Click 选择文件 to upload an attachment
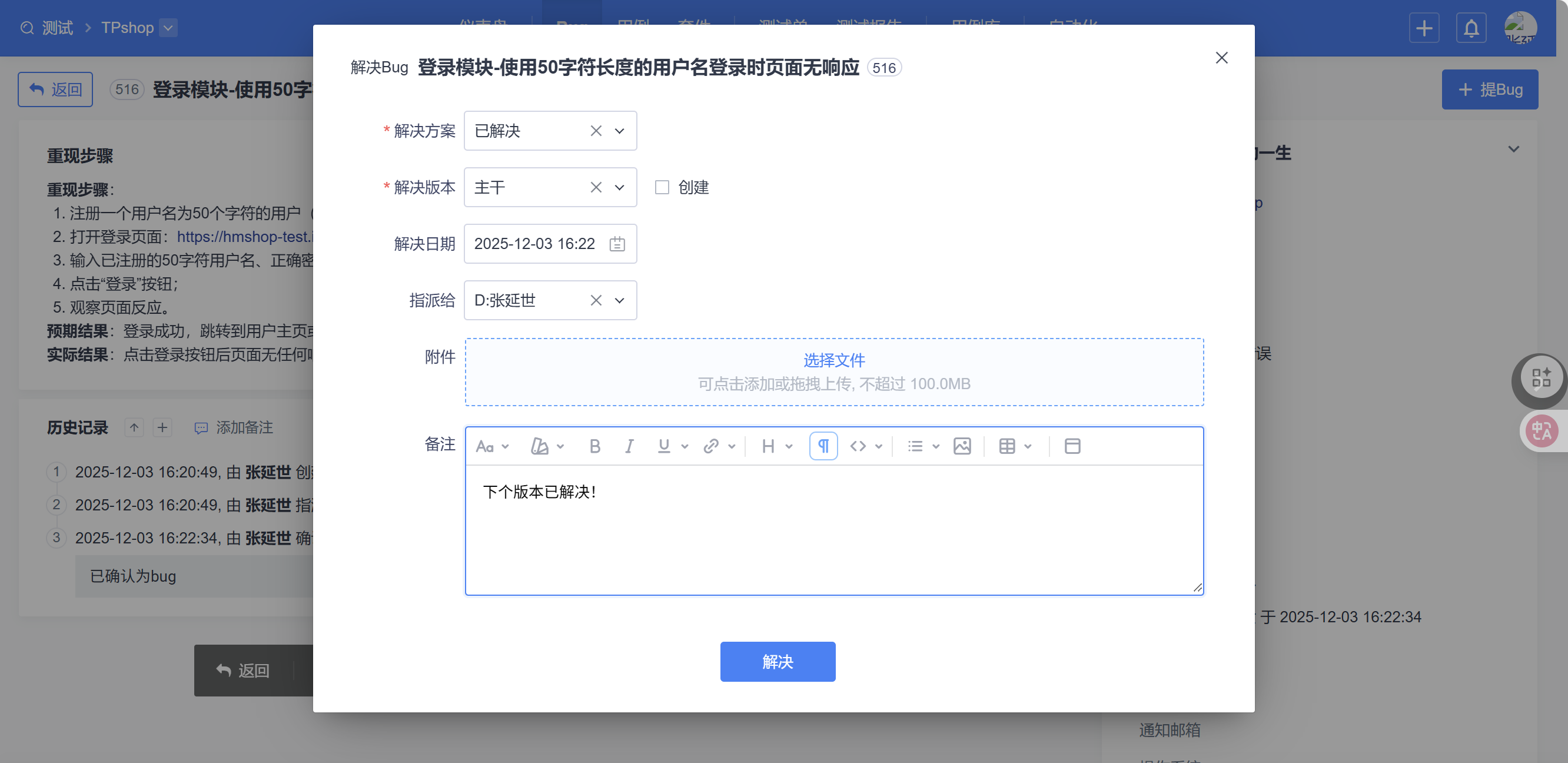Screen dimensions: 1568x763 click(834, 360)
